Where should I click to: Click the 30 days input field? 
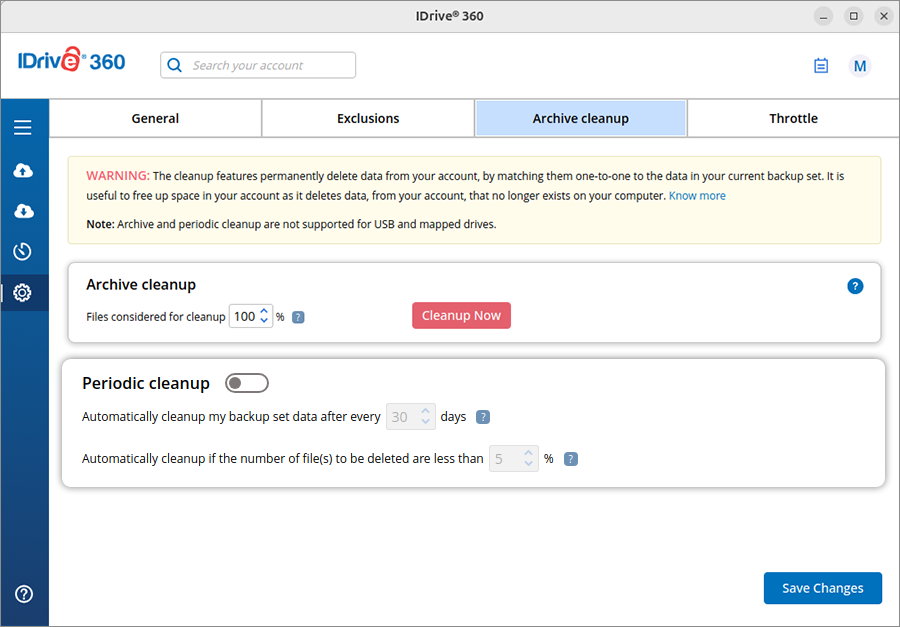(x=410, y=416)
